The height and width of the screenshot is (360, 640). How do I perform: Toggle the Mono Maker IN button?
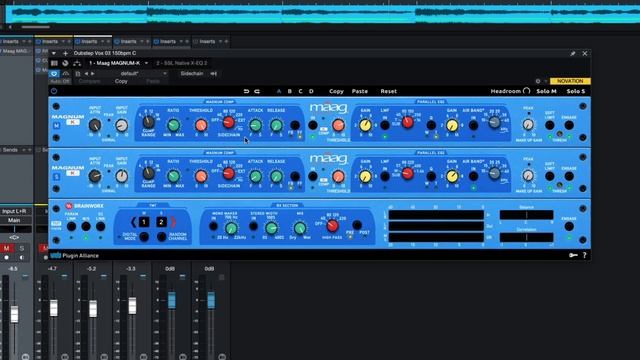tap(213, 226)
